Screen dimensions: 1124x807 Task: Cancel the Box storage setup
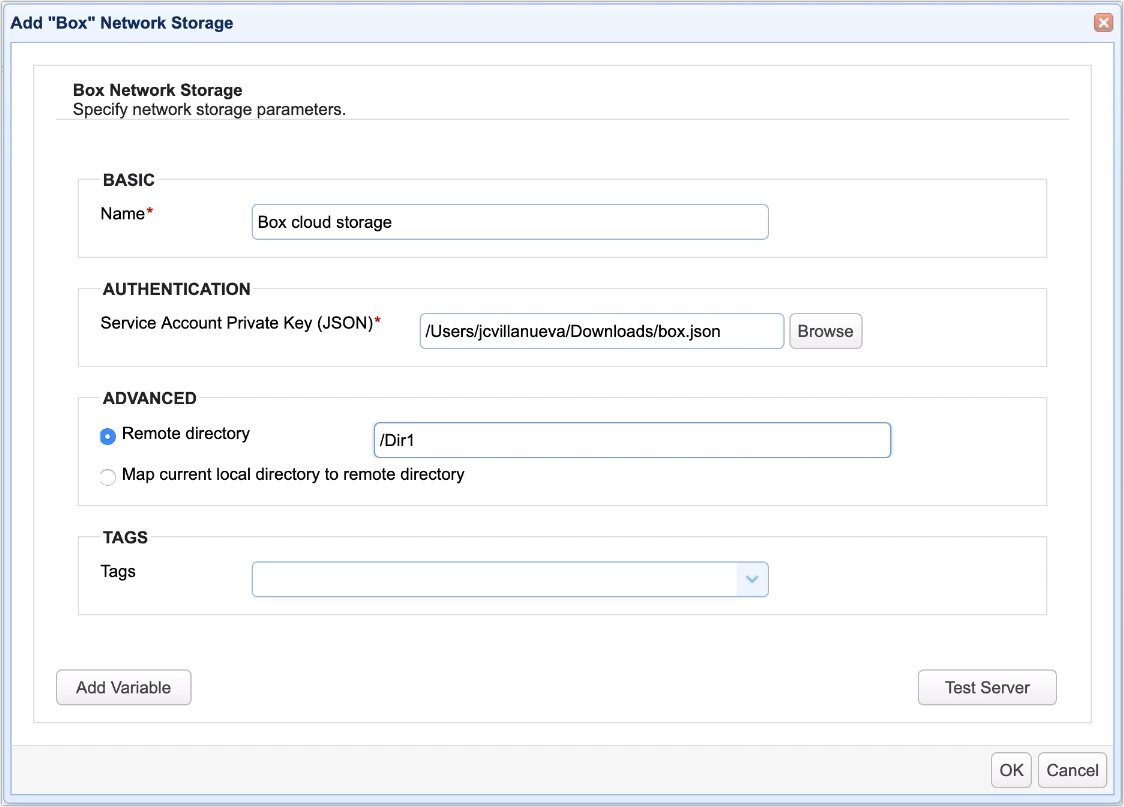coord(1072,770)
